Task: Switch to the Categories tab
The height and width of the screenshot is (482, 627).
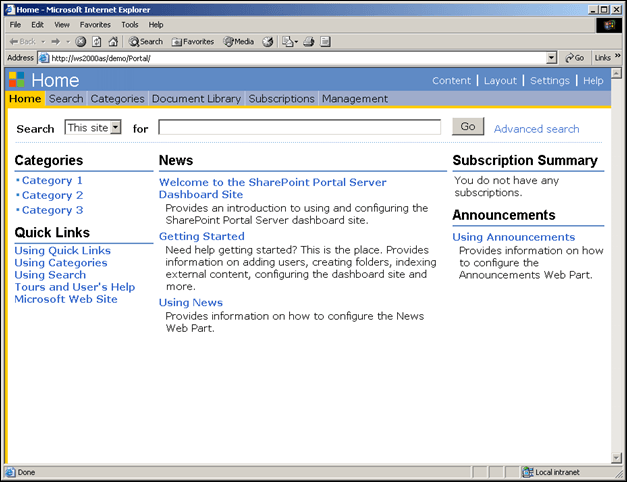Action: pyautogui.click(x=117, y=99)
